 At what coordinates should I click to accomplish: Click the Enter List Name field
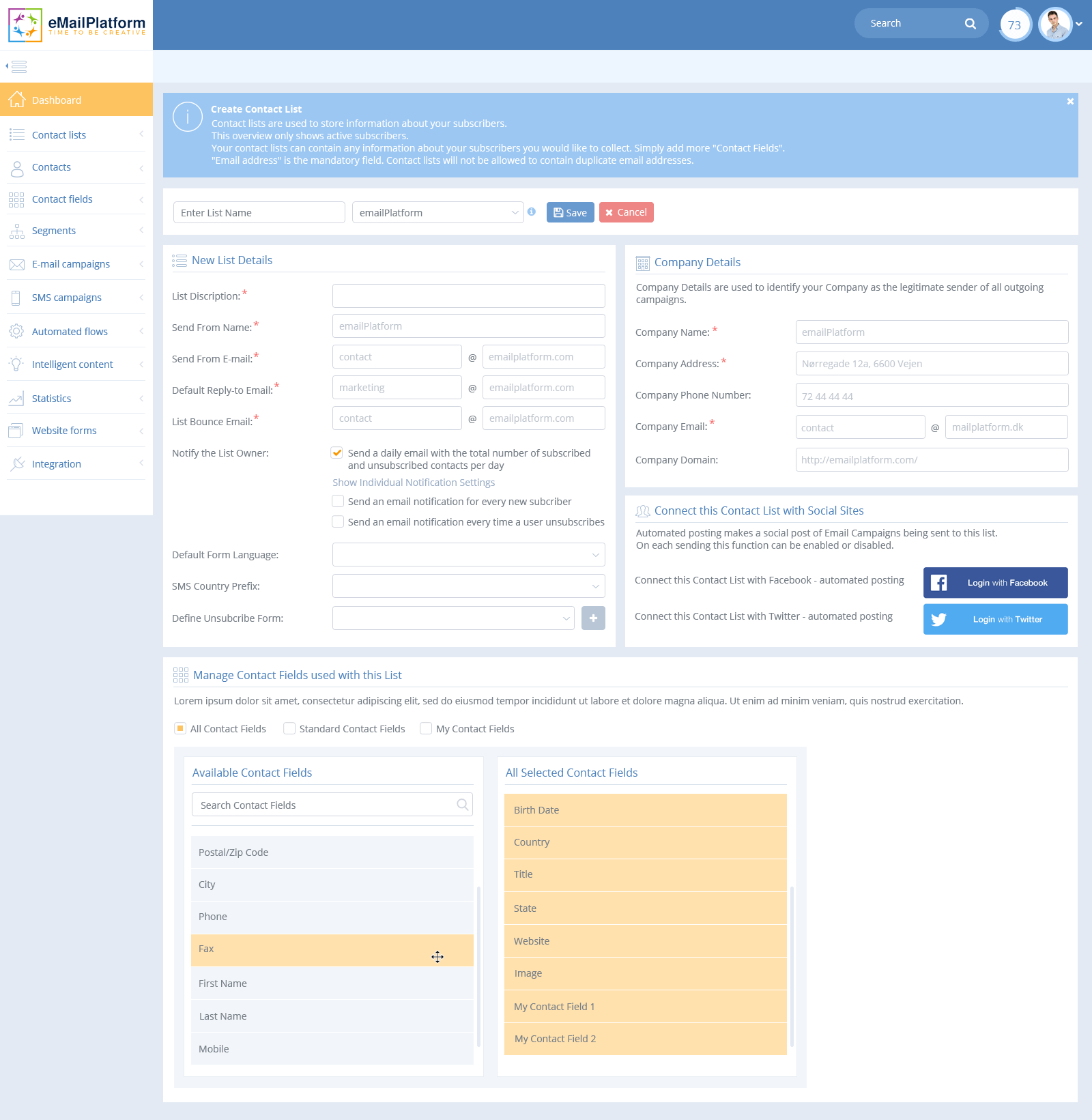pos(259,212)
